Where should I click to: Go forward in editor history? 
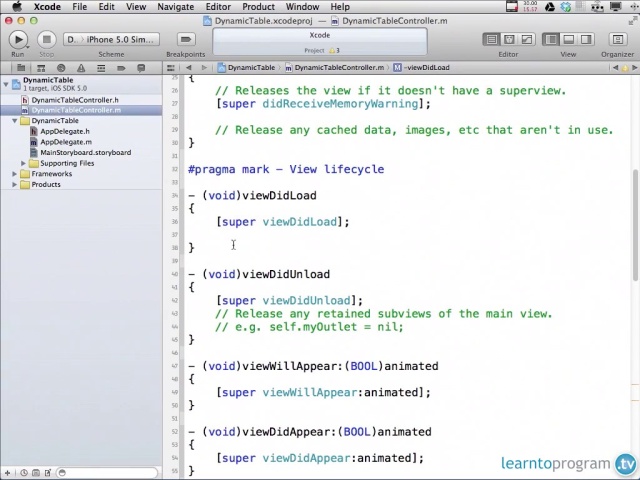coord(204,68)
